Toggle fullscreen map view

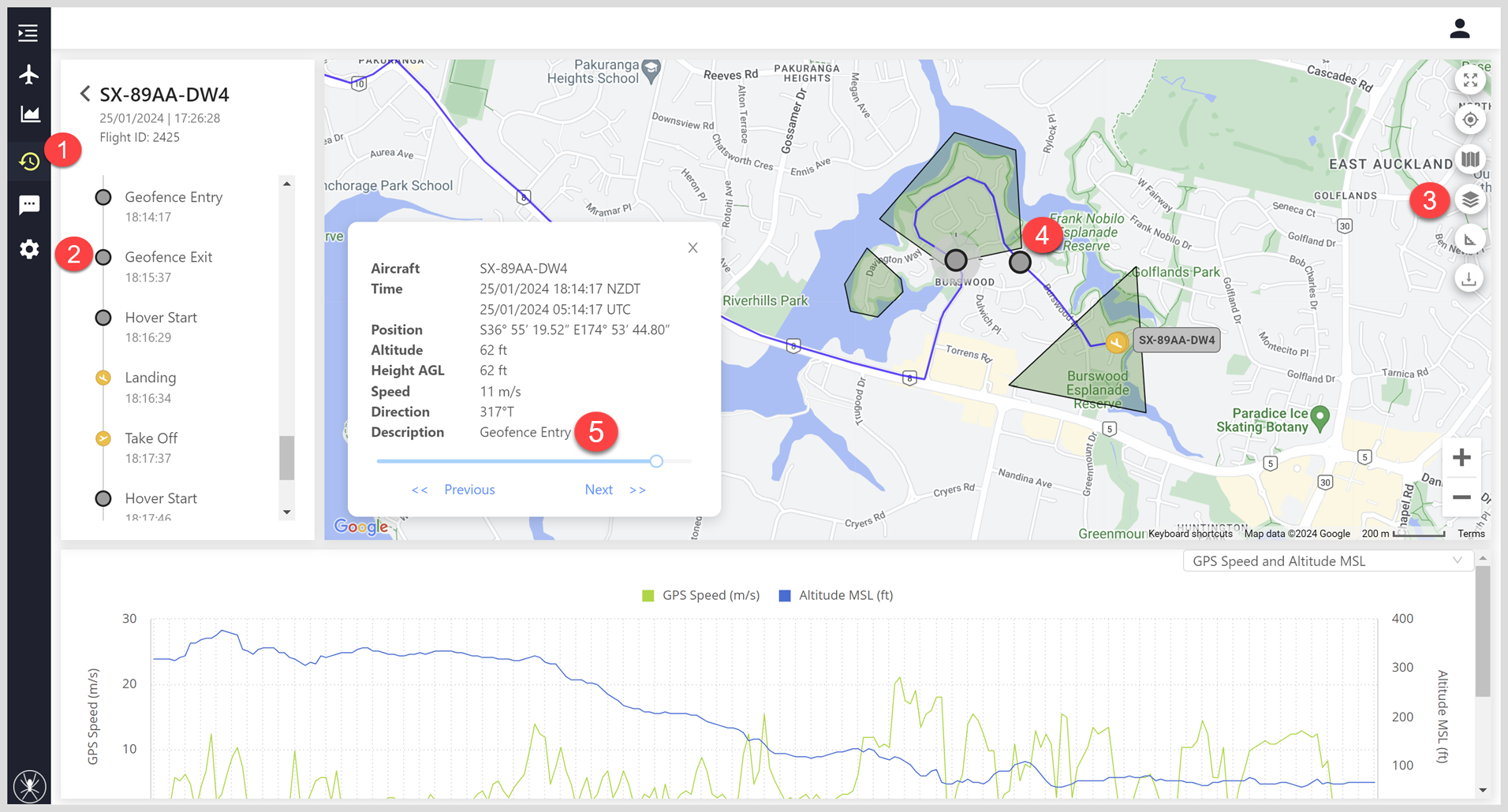[1470, 80]
